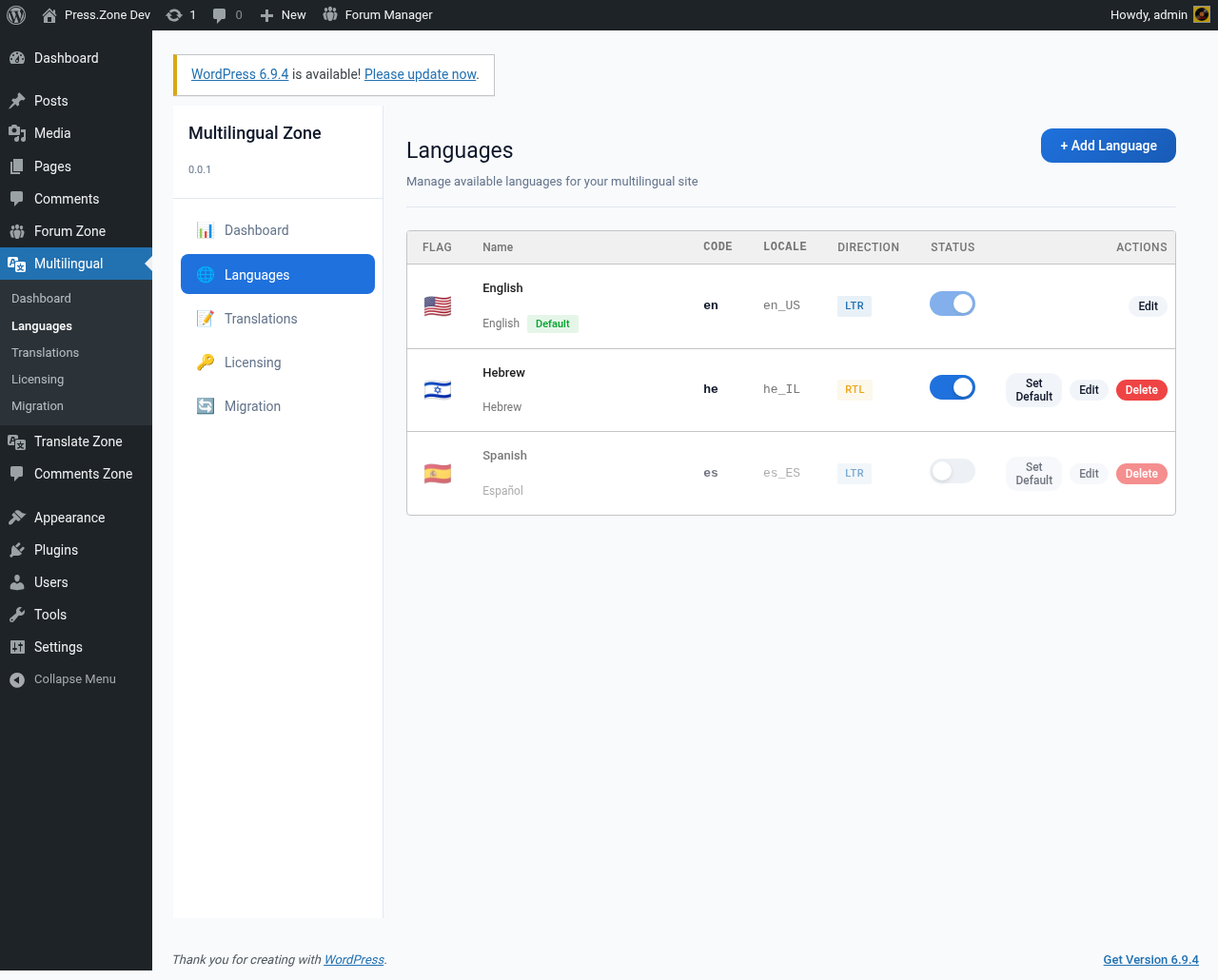This screenshot has width=1218, height=980.
Task: Click the Multilingual translate icon in sidebar
Action: click(17, 264)
